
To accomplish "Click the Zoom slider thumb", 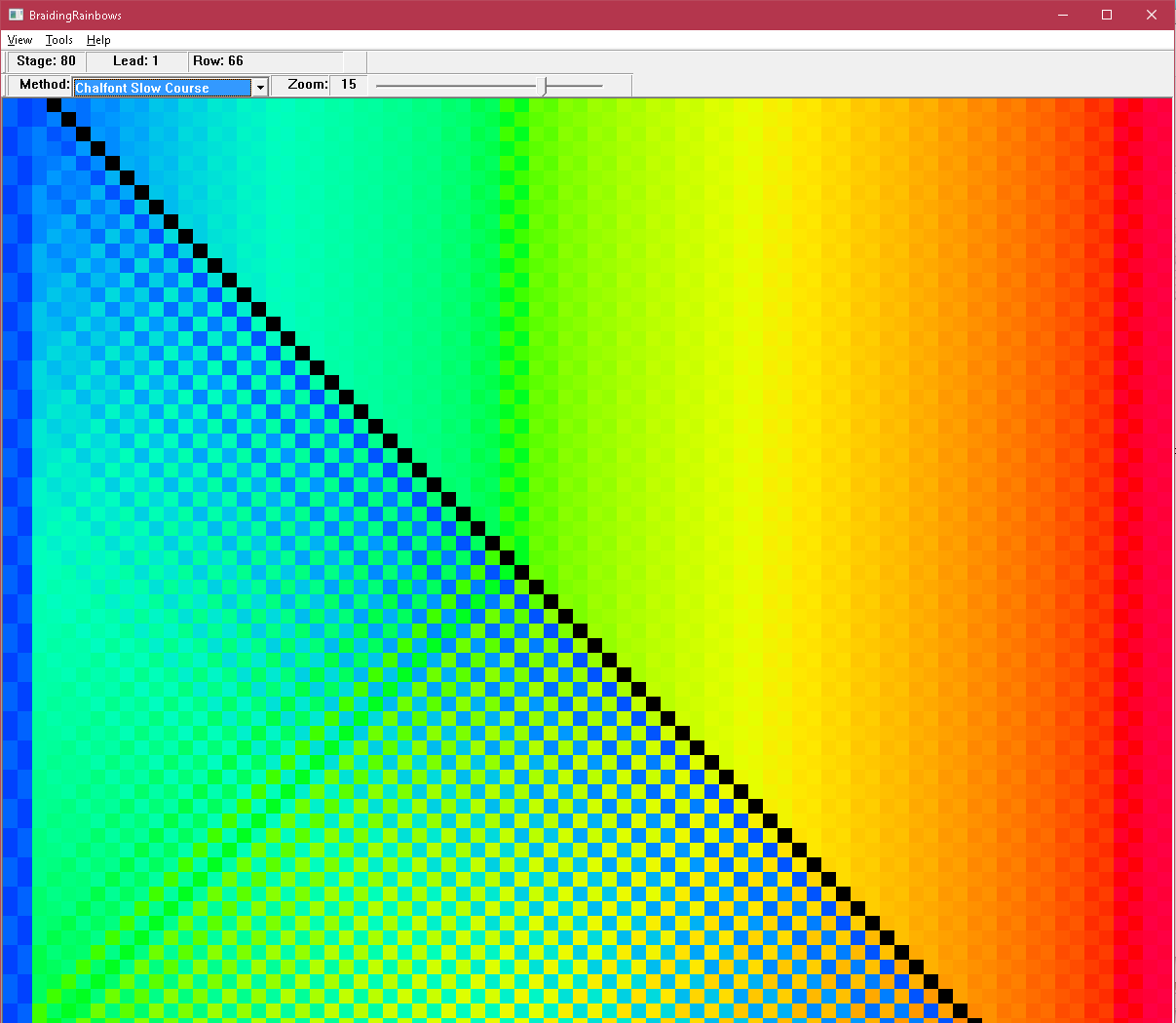I will click(545, 86).
